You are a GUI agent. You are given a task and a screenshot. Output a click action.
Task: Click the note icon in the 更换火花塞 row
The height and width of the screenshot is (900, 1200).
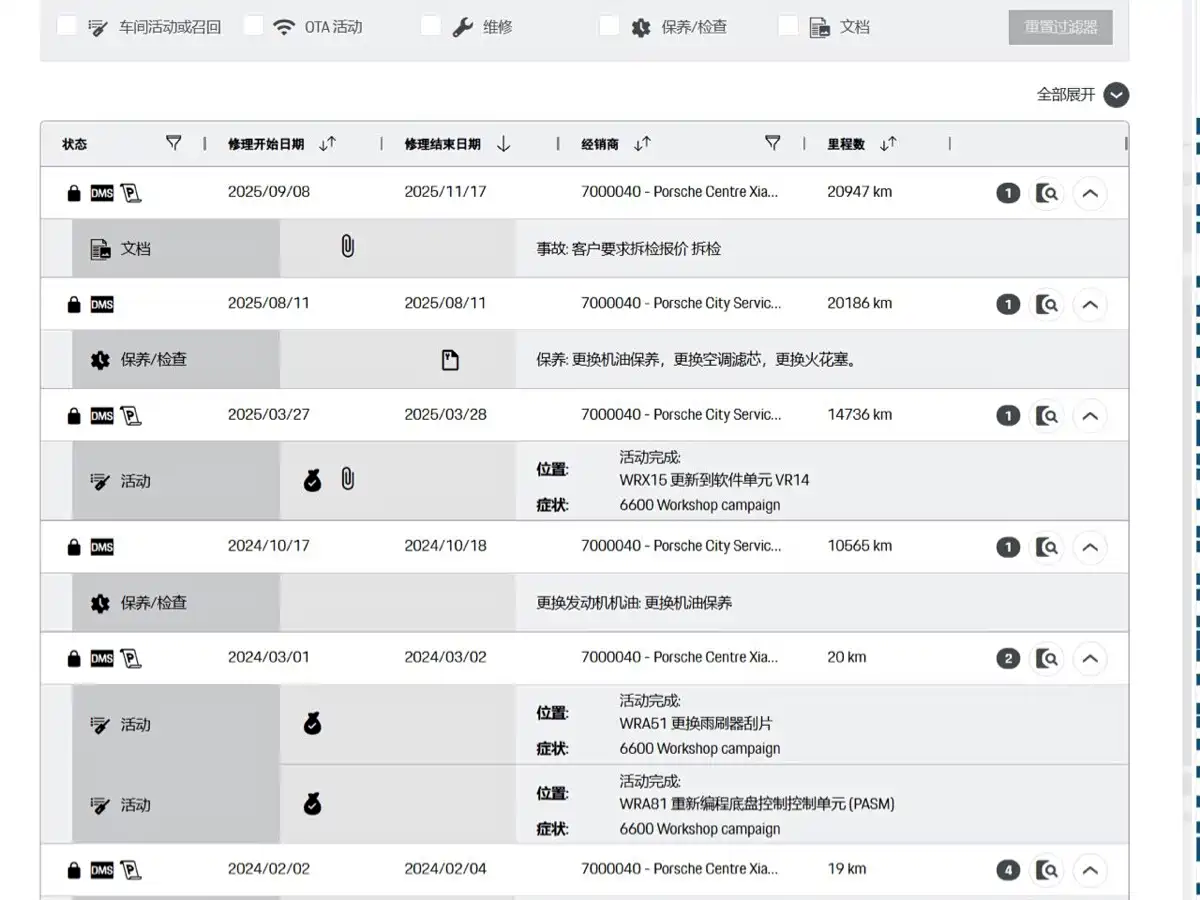tap(450, 360)
